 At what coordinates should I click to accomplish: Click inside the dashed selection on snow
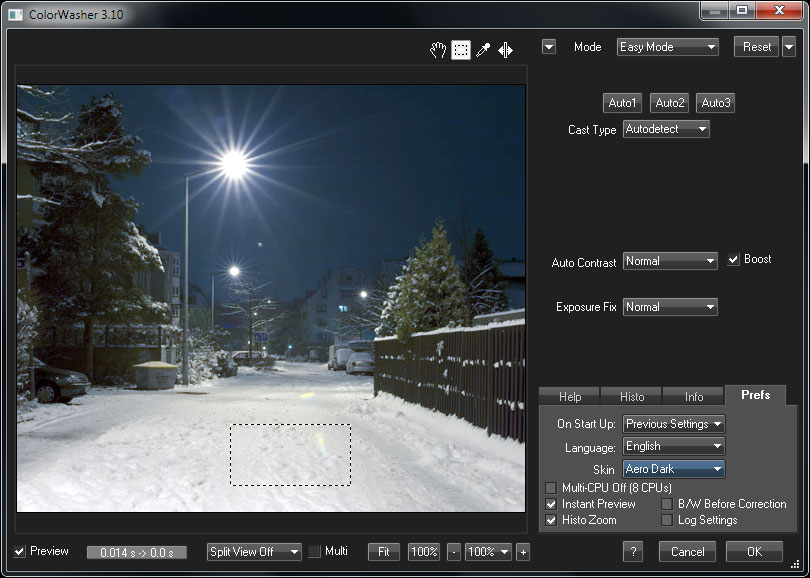point(290,455)
